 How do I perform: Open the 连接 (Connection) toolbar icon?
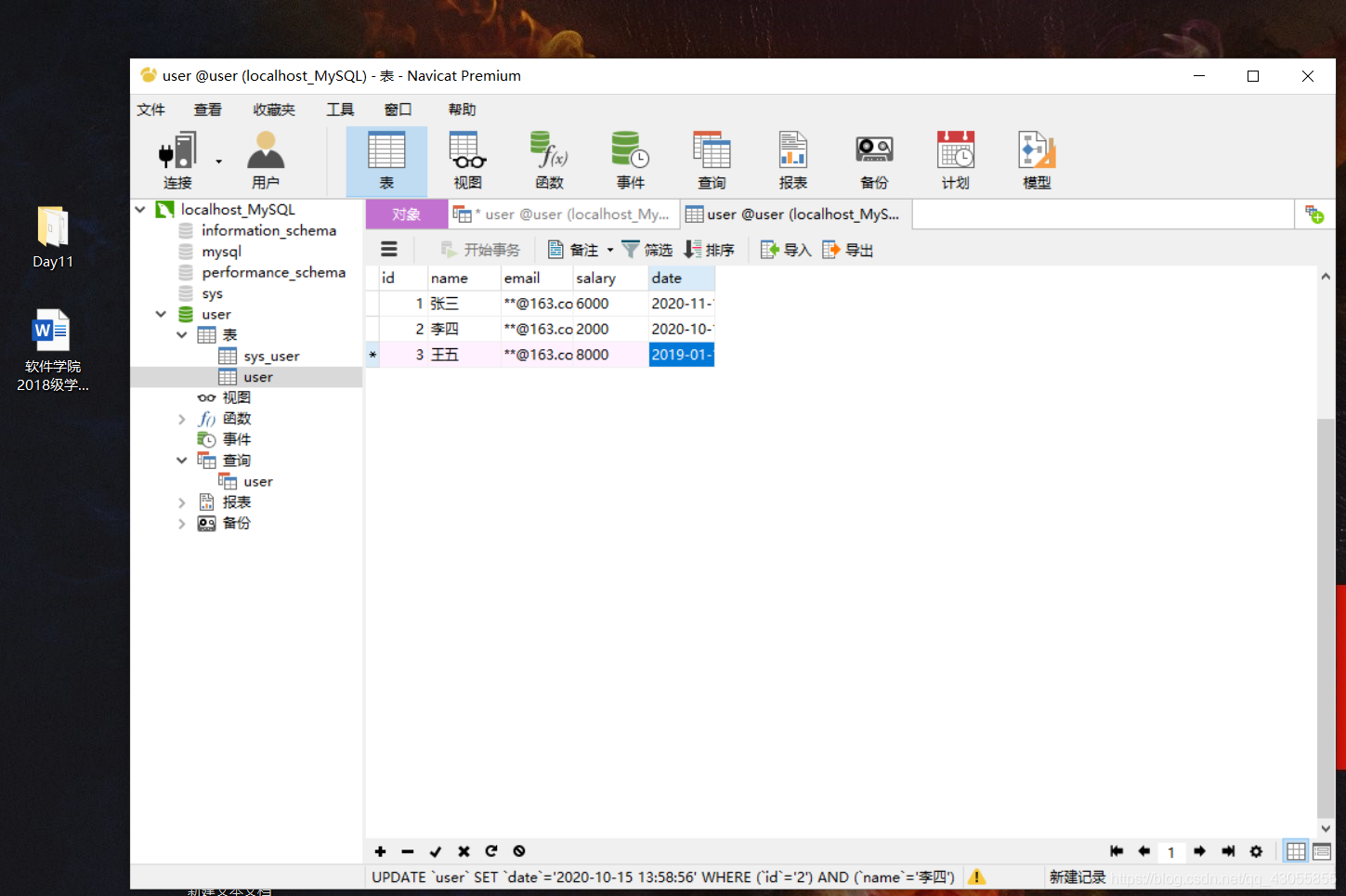(x=177, y=161)
